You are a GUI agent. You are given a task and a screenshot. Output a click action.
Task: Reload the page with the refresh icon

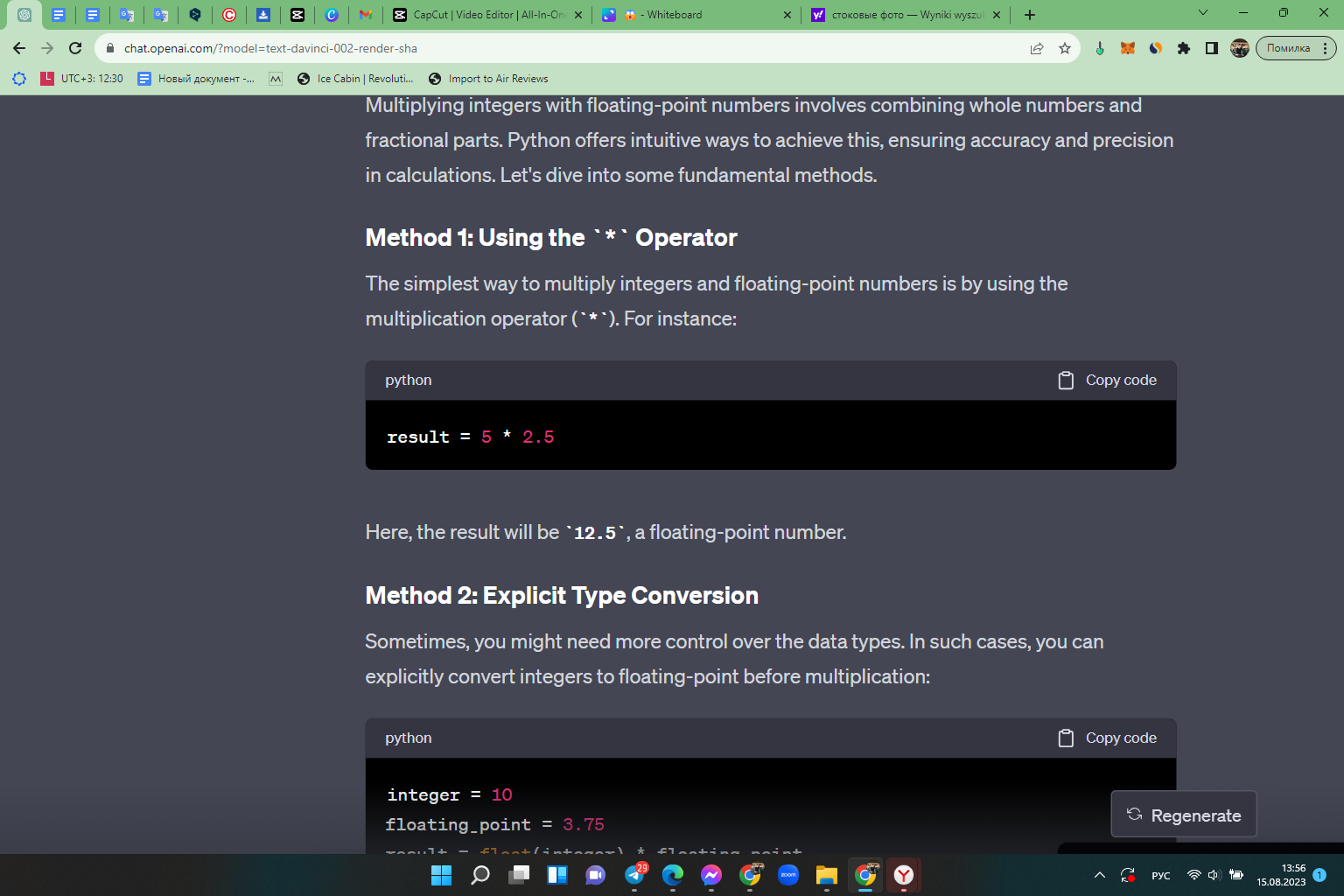(75, 48)
